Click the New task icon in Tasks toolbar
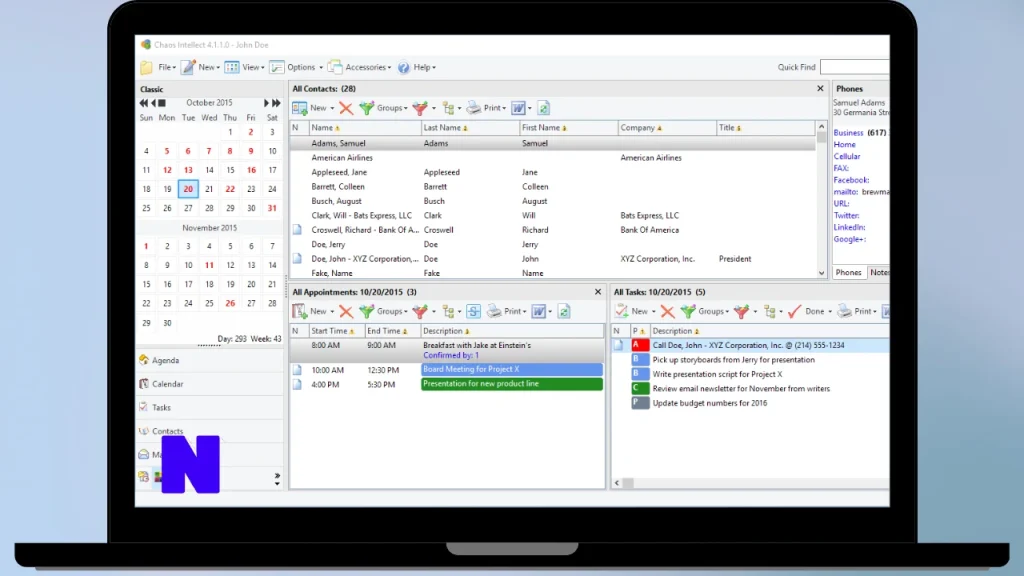The height and width of the screenshot is (576, 1024). tap(622, 312)
